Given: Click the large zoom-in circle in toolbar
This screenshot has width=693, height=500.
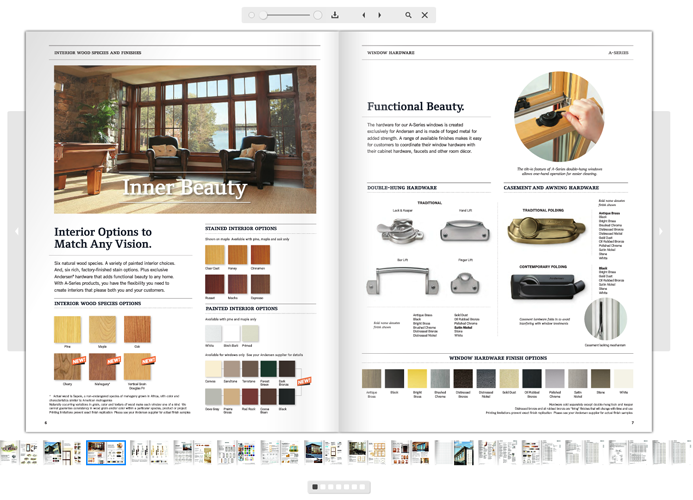Looking at the screenshot, I should pos(317,15).
